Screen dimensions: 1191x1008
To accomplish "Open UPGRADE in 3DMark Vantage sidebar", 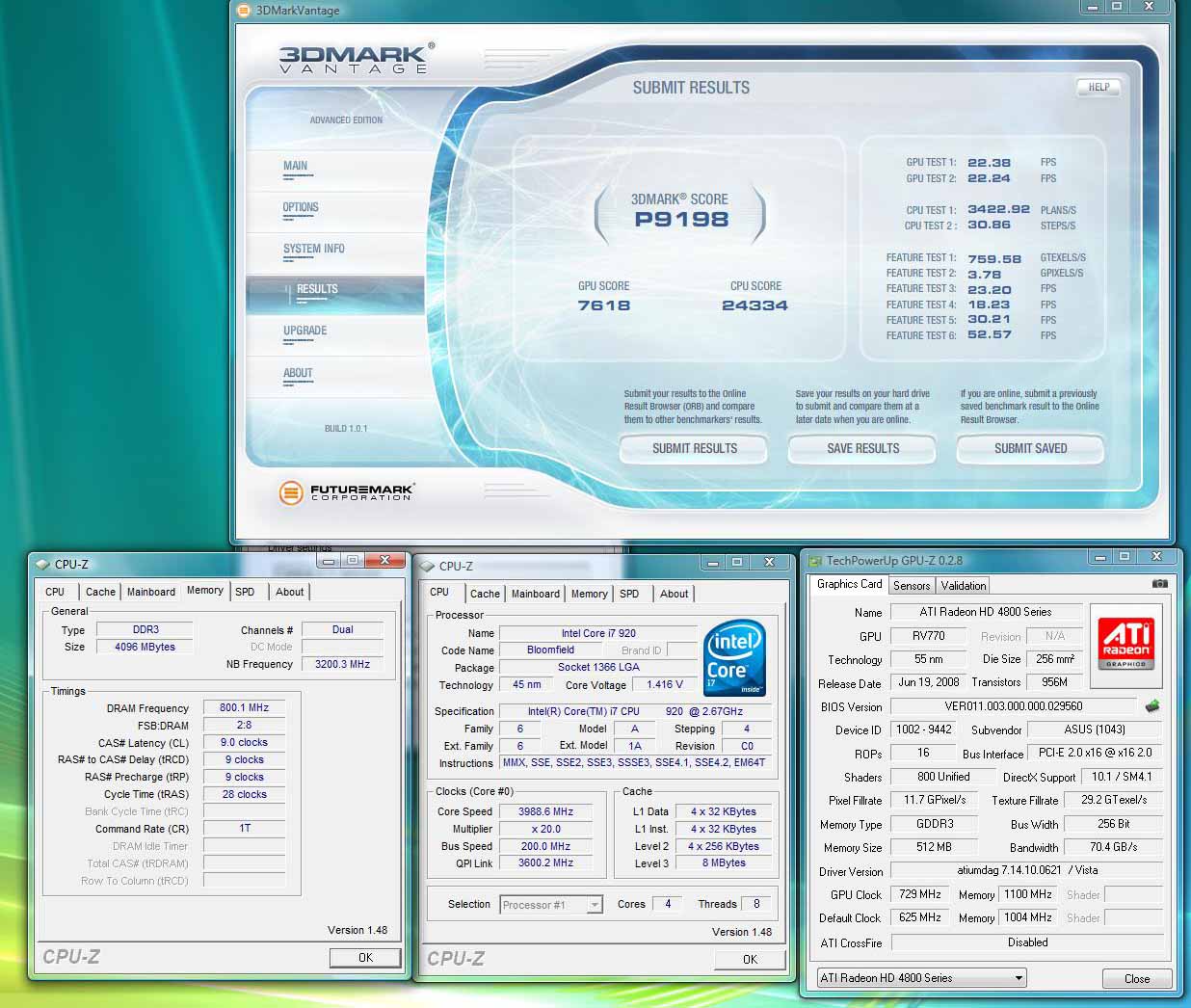I will click(304, 331).
